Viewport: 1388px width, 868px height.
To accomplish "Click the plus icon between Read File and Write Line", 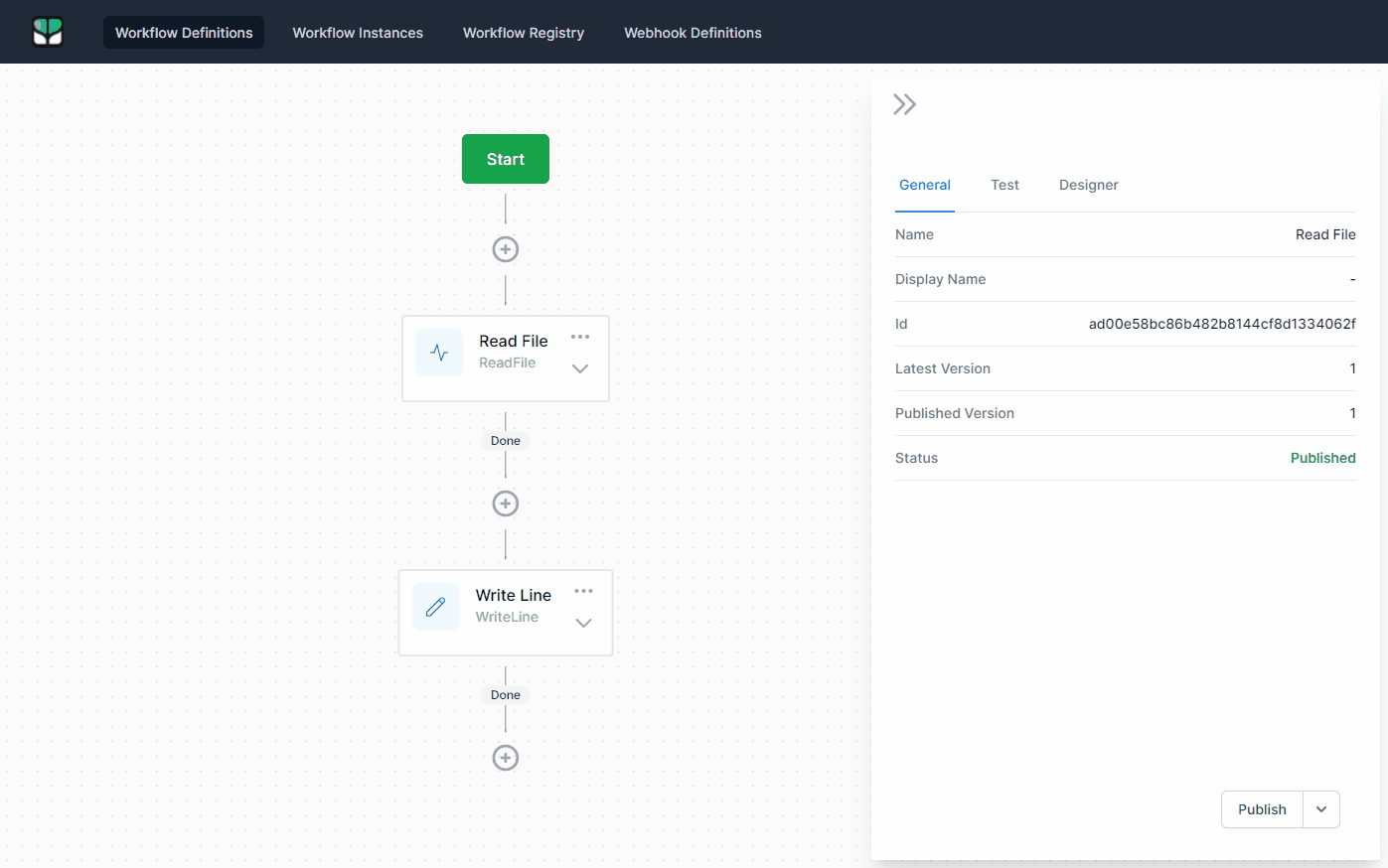I will click(x=506, y=504).
